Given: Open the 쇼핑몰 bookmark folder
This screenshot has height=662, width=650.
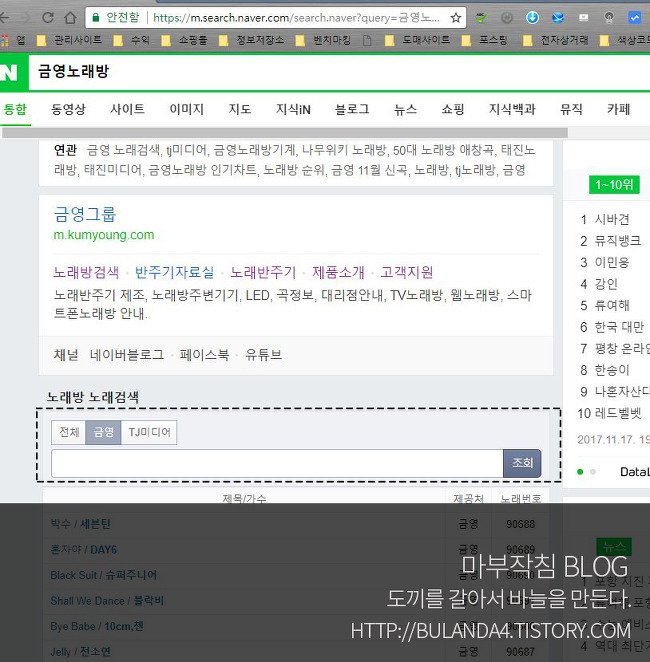Looking at the screenshot, I should [184, 40].
